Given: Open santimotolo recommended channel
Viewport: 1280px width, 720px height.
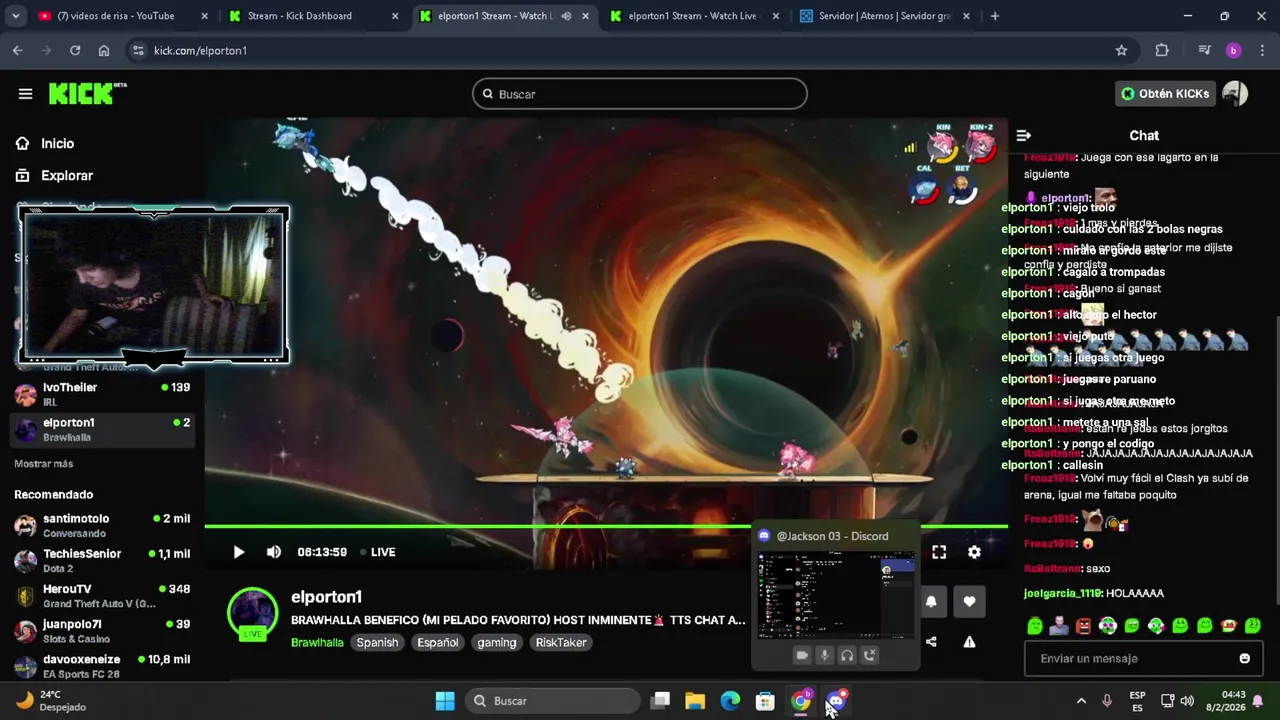Looking at the screenshot, I should click(102, 525).
